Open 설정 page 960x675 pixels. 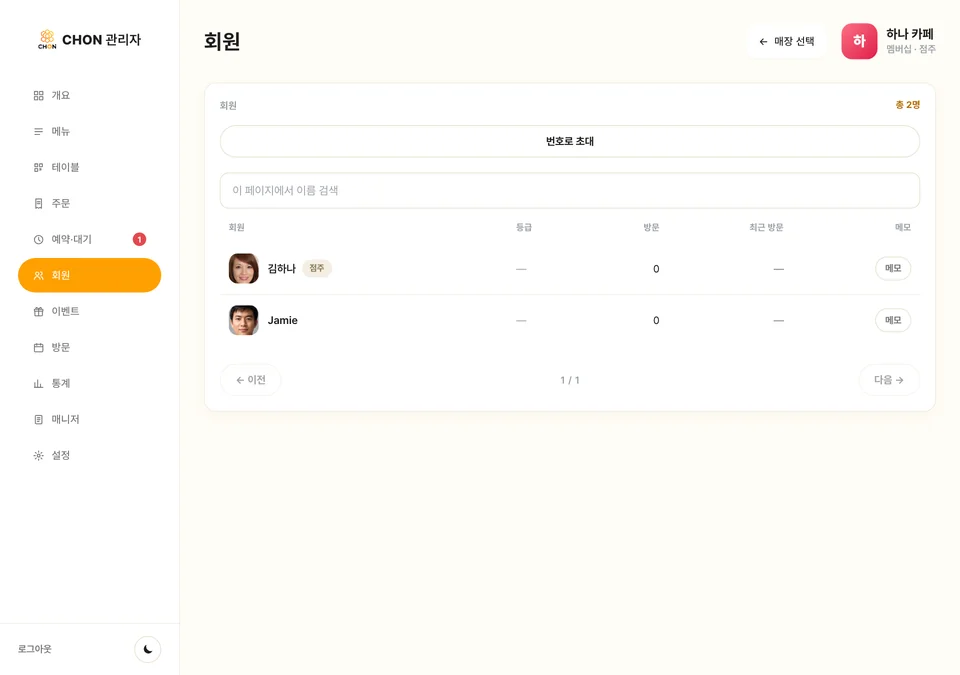[x=89, y=456]
